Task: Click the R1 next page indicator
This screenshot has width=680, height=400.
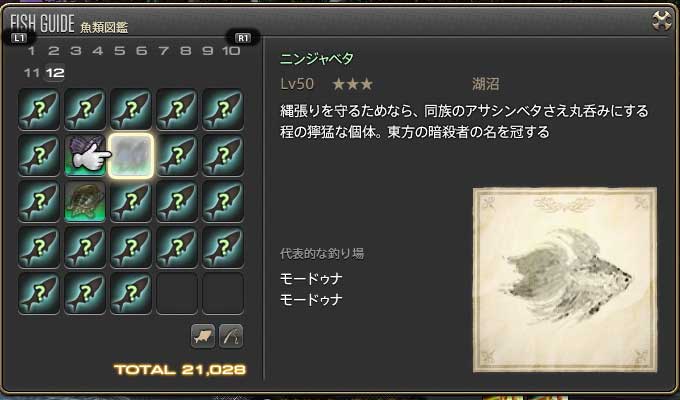Action: point(243,38)
